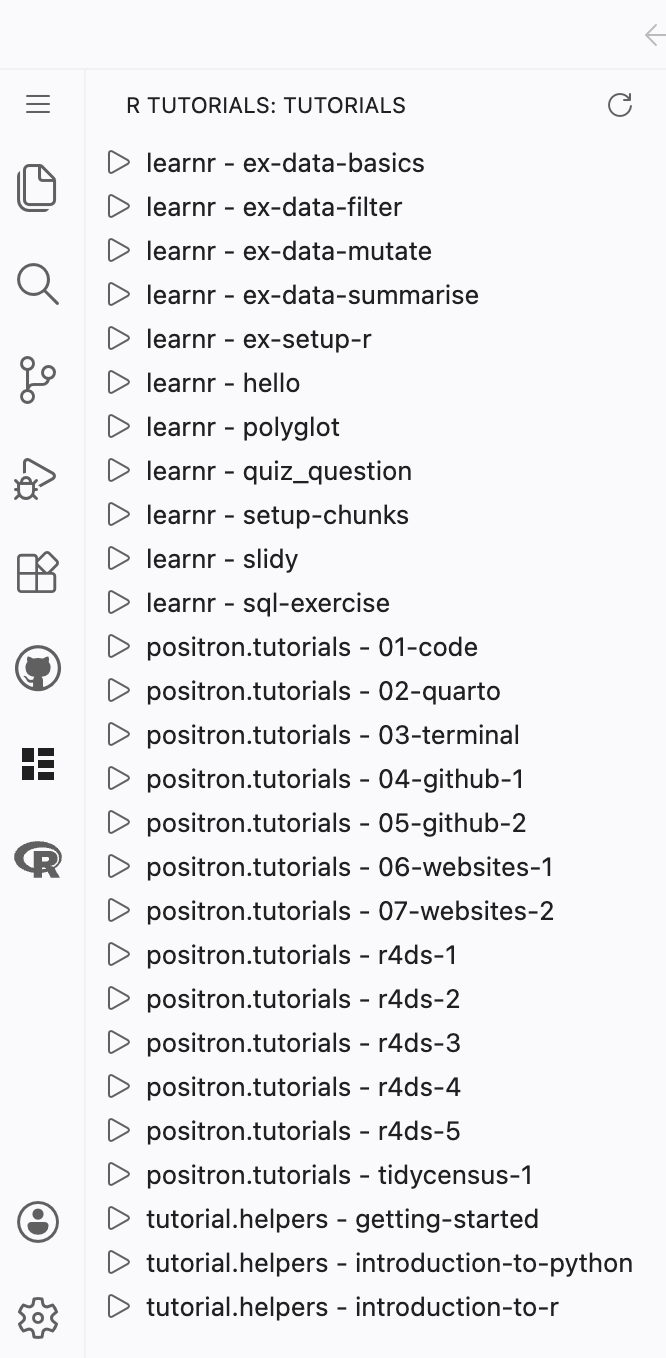The height and width of the screenshot is (1358, 666).
Task: Open the Run and Debug view
Action: click(38, 477)
